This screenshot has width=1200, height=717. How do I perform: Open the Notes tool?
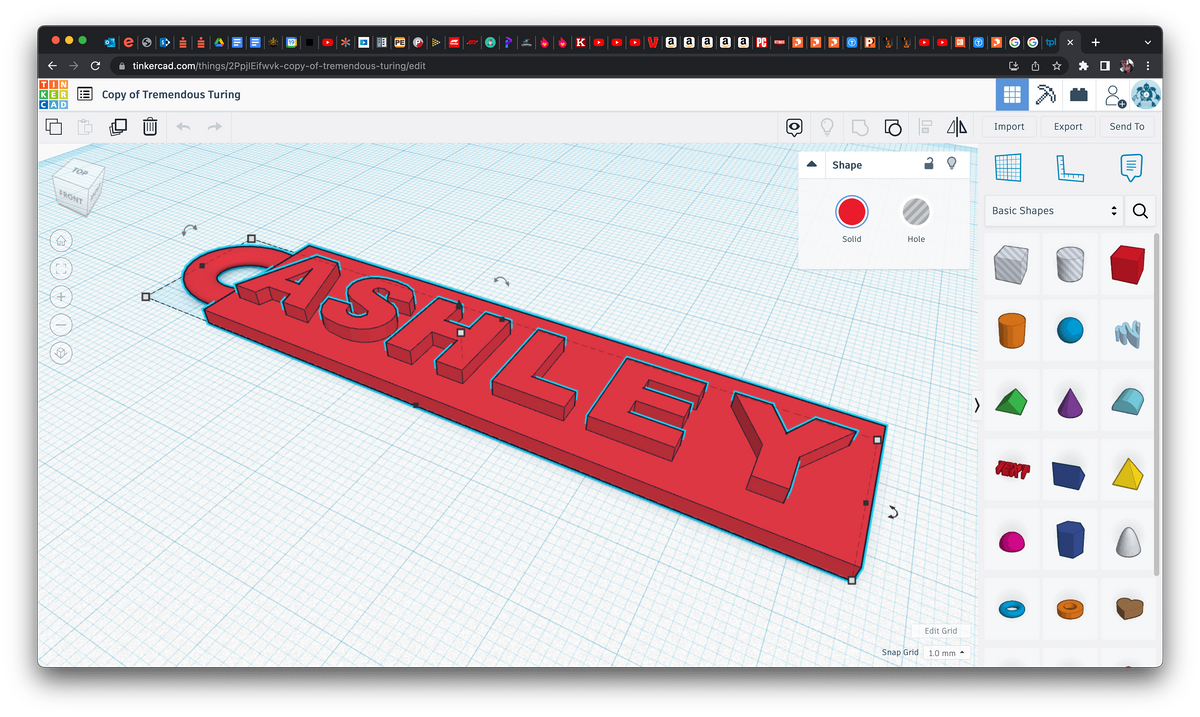coord(1131,167)
